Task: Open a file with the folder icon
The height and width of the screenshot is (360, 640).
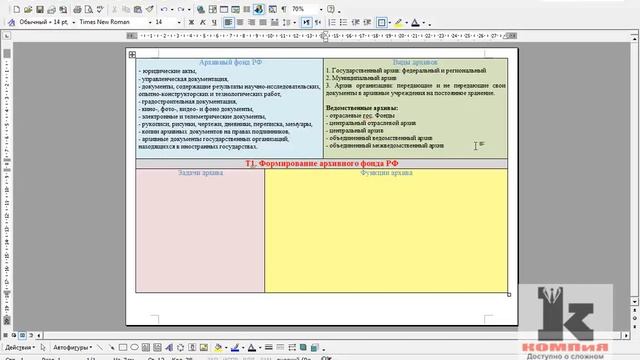Action: pyautogui.click(x=28, y=9)
